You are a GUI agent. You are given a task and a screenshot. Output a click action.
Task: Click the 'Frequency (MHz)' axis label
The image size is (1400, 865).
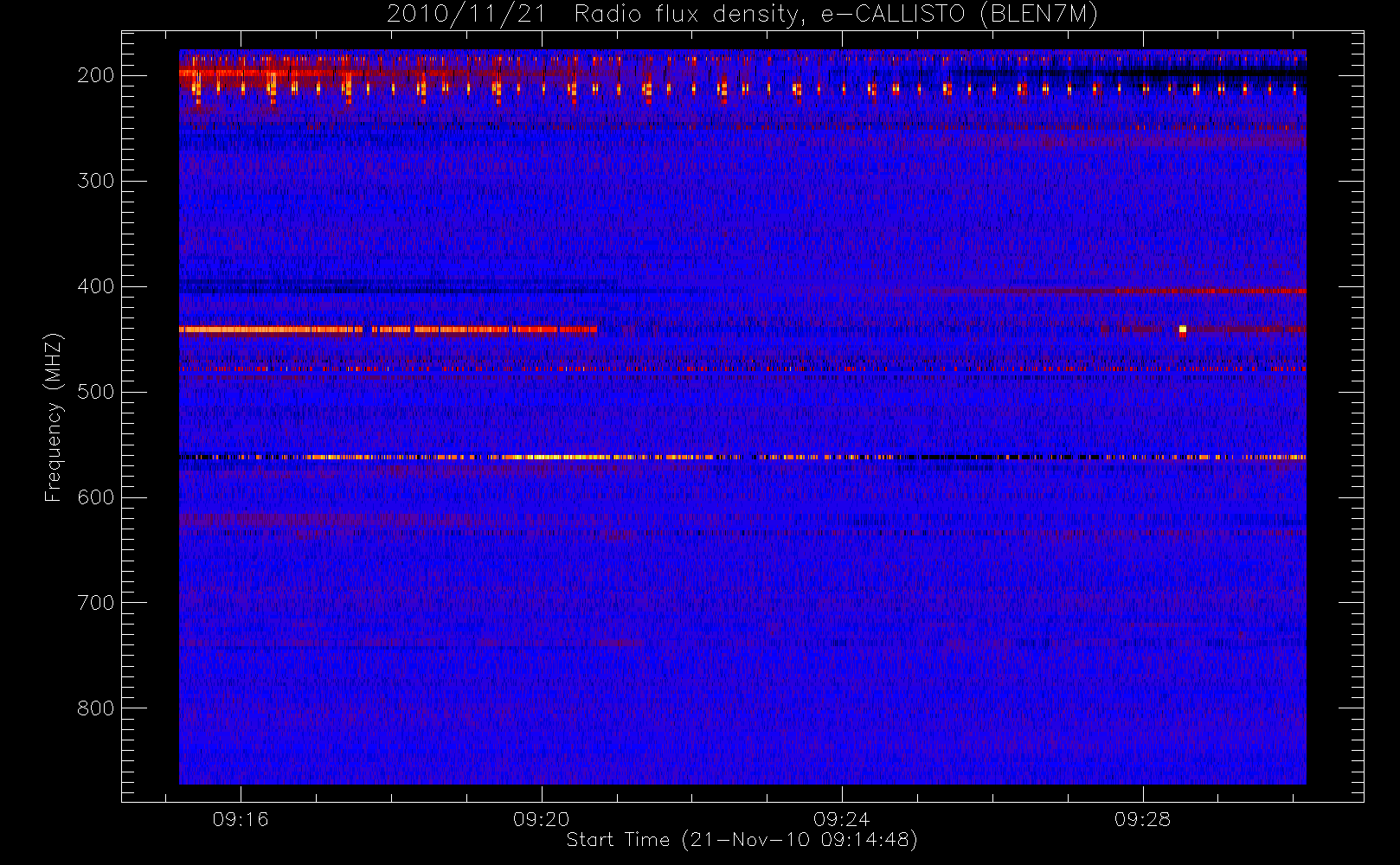point(54,417)
